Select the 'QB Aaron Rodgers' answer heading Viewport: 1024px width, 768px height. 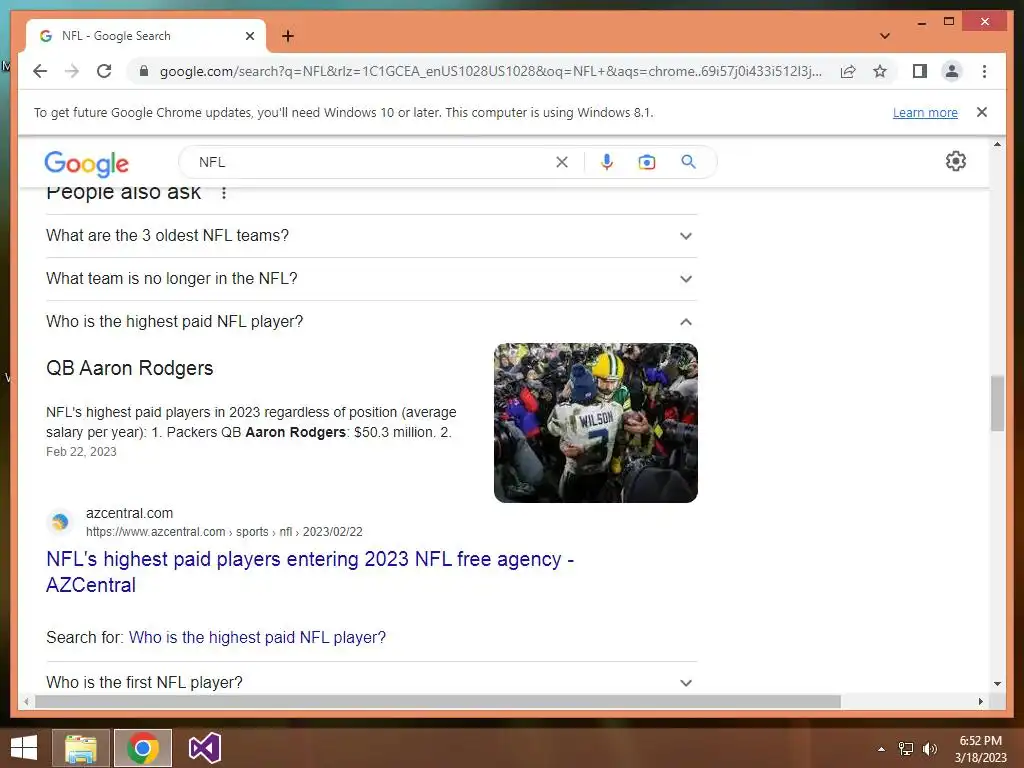129,368
